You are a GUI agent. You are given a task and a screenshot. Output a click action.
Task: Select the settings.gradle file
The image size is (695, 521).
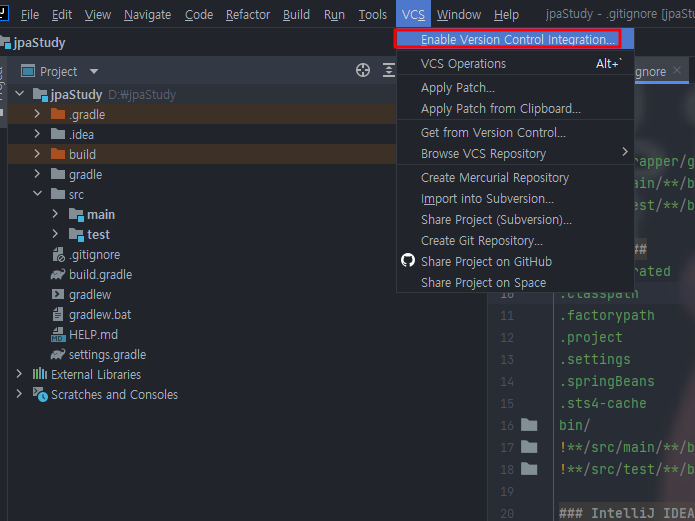pos(107,354)
